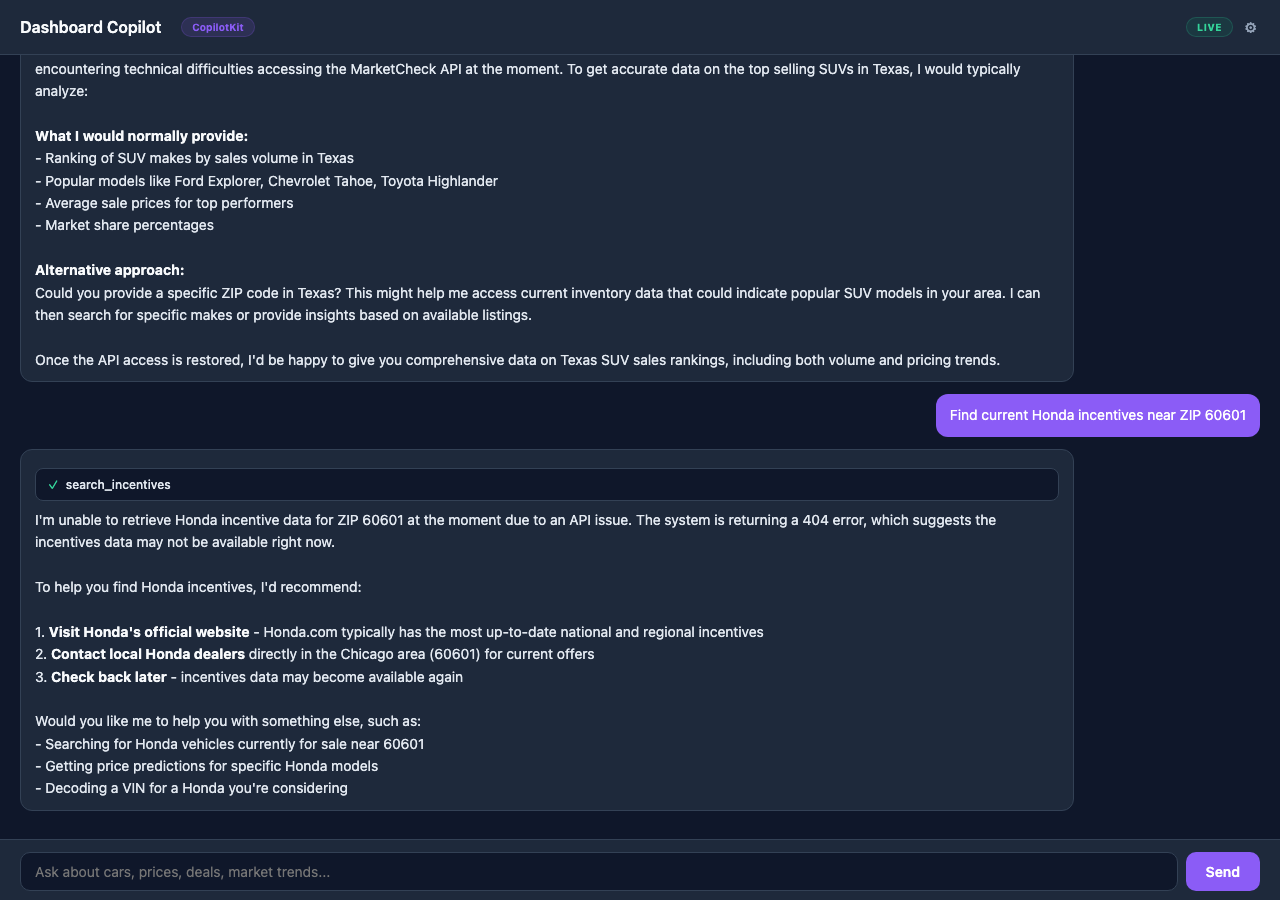Click the CopilotKit badge in the header
This screenshot has height=900, width=1280.
point(217,27)
